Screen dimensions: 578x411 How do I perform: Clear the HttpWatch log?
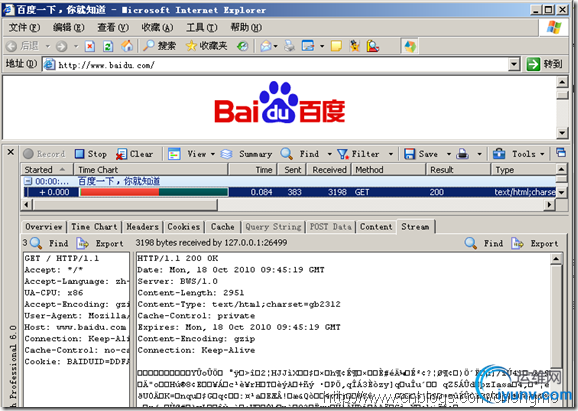pos(135,154)
